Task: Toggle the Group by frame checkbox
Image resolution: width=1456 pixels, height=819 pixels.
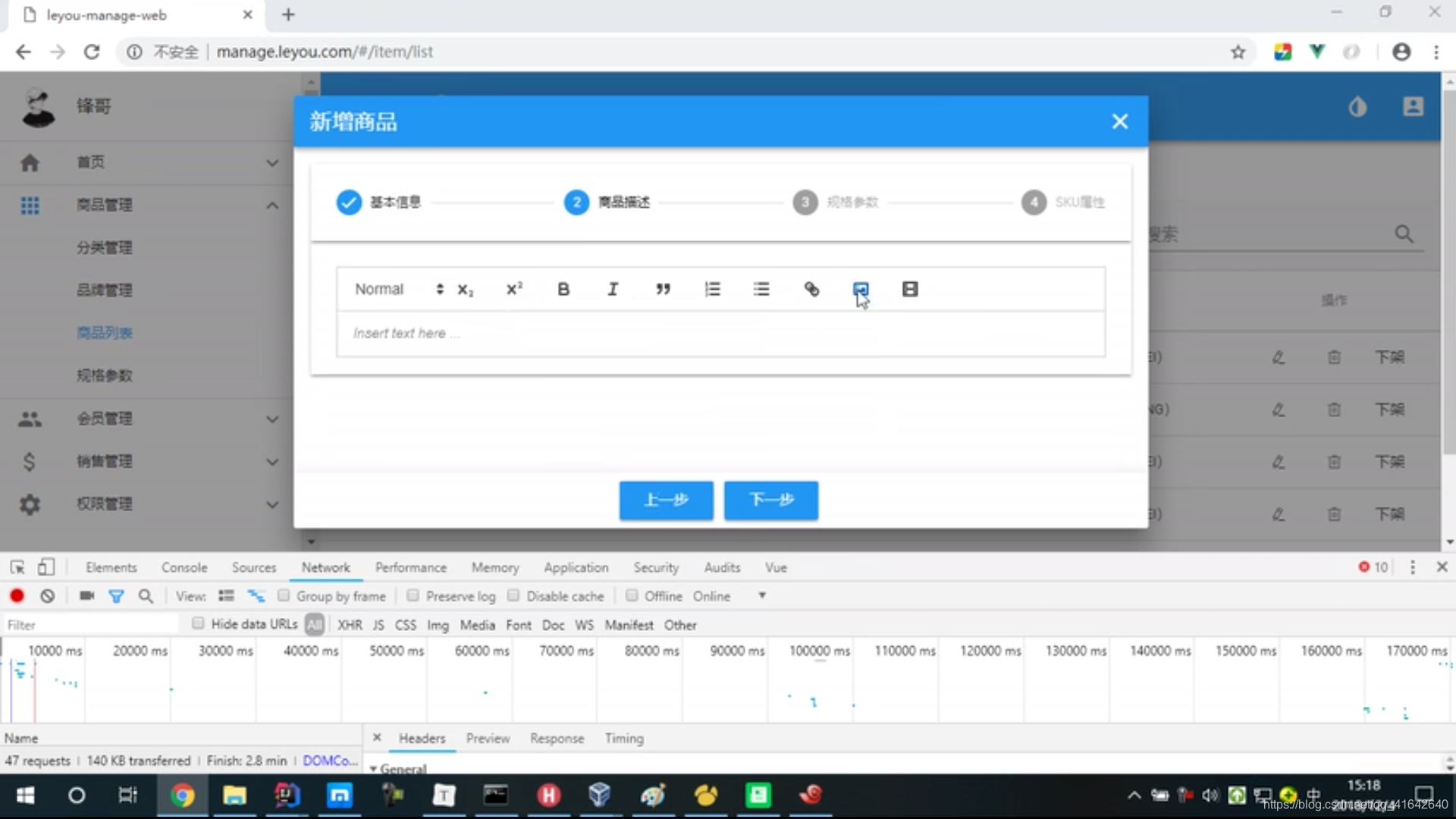Action: coord(284,596)
